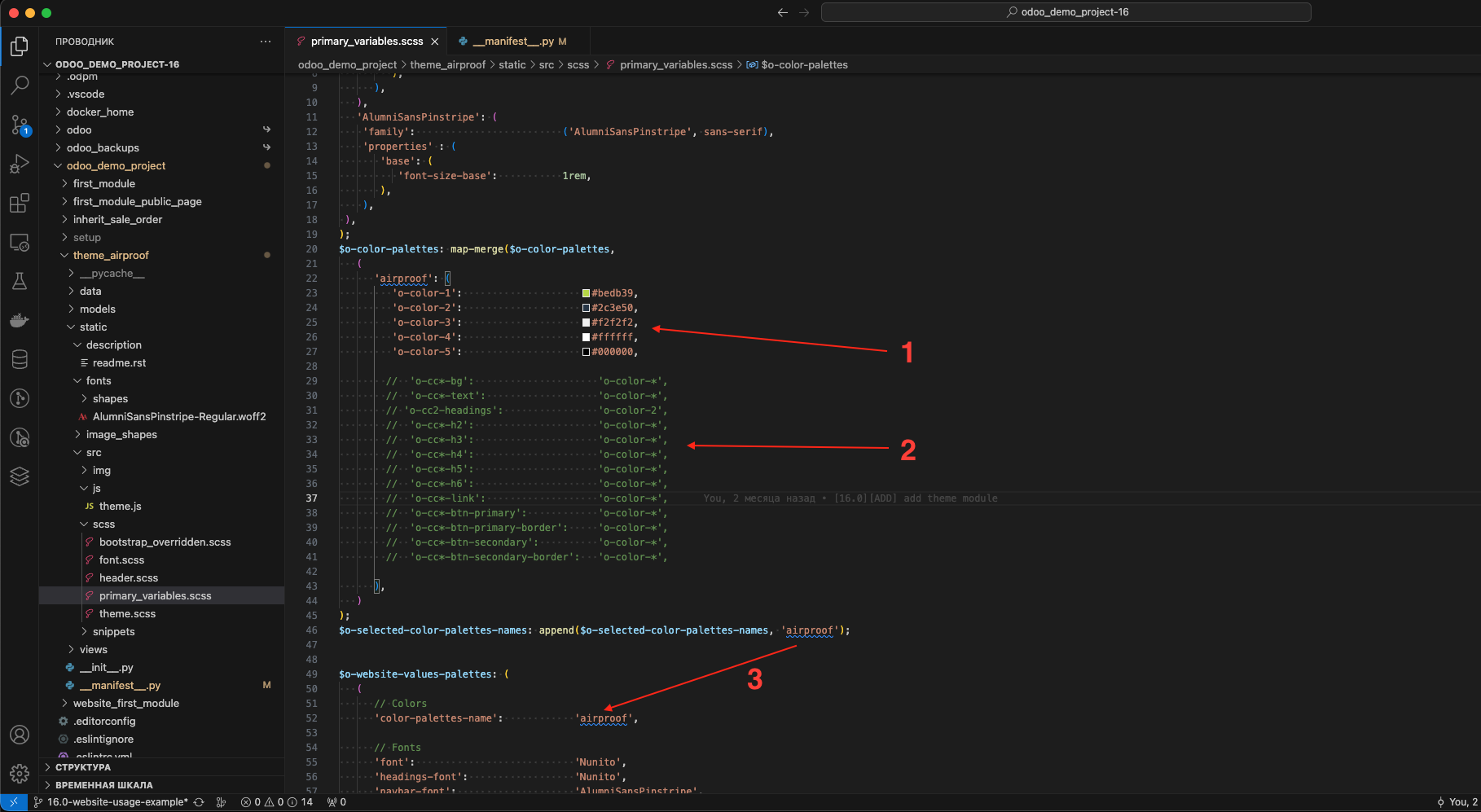This screenshot has height=812, width=1481.
Task: Collapse ODOO_DEMO_PROJECT-16 root section
Action: point(116,64)
